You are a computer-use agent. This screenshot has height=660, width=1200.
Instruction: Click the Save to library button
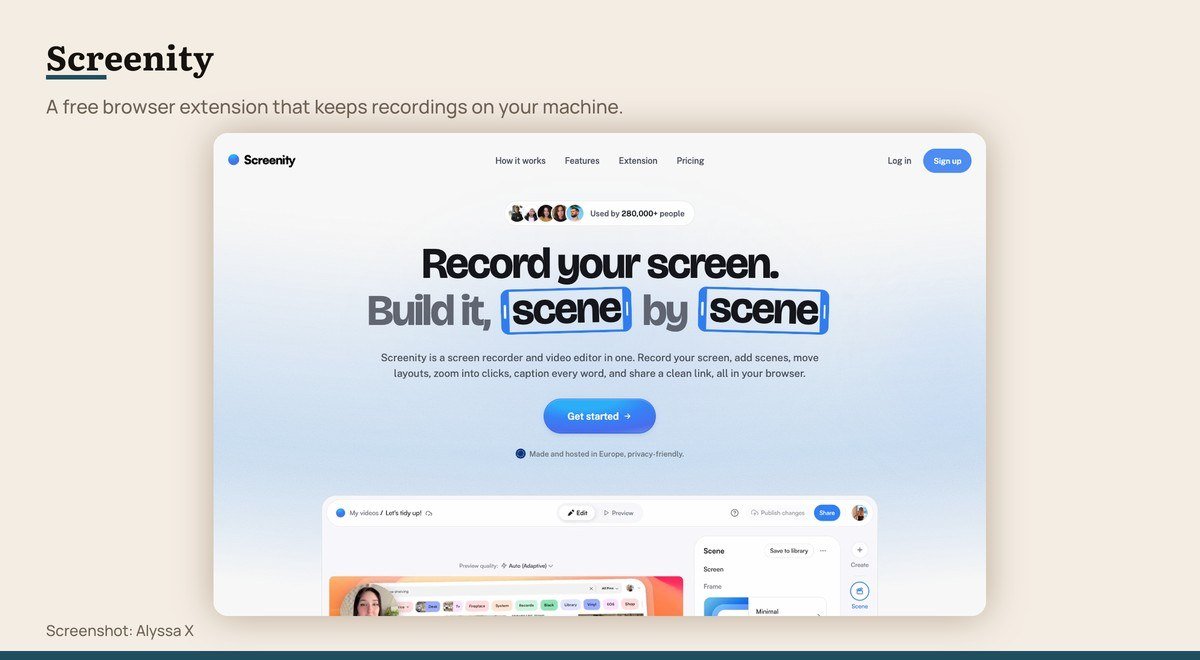coord(788,551)
